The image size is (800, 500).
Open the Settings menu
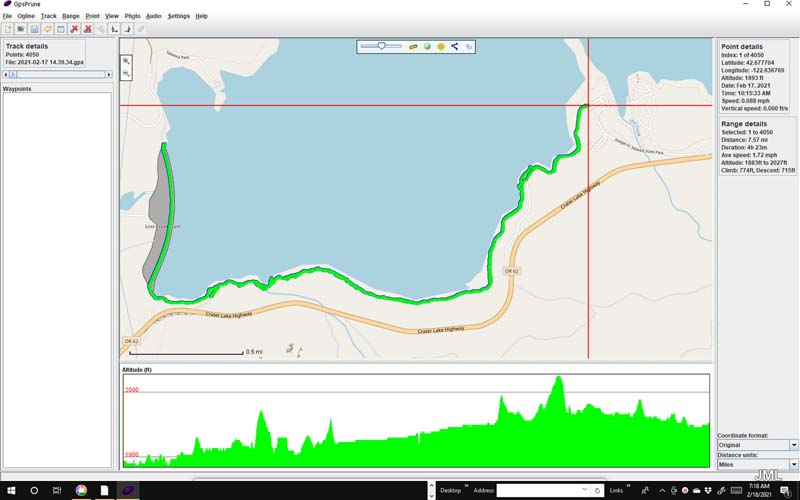(x=178, y=16)
